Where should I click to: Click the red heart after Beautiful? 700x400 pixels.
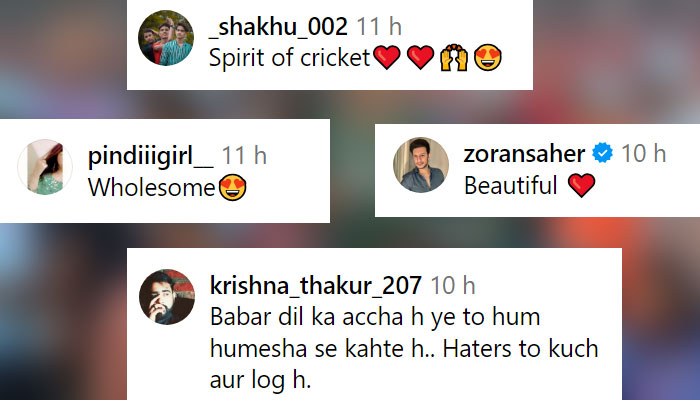582,185
